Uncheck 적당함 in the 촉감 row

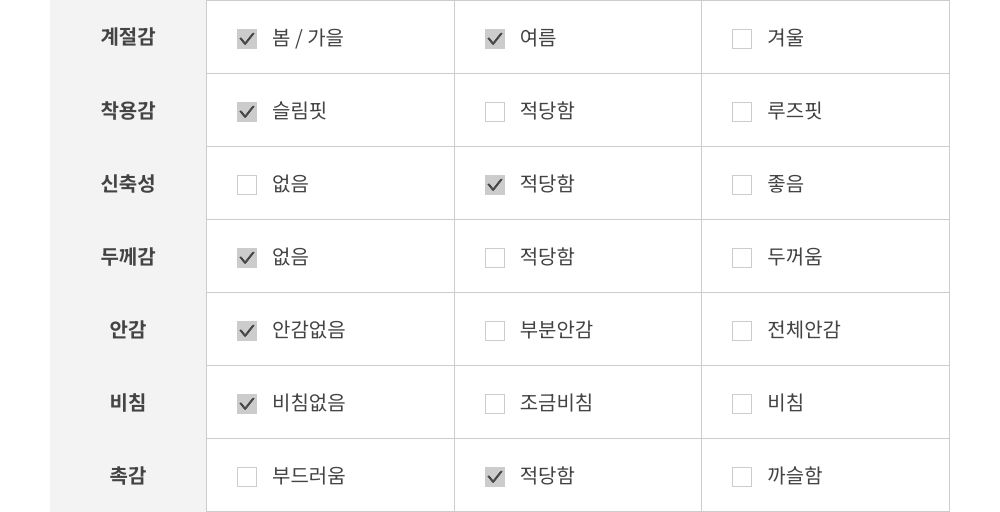point(495,477)
